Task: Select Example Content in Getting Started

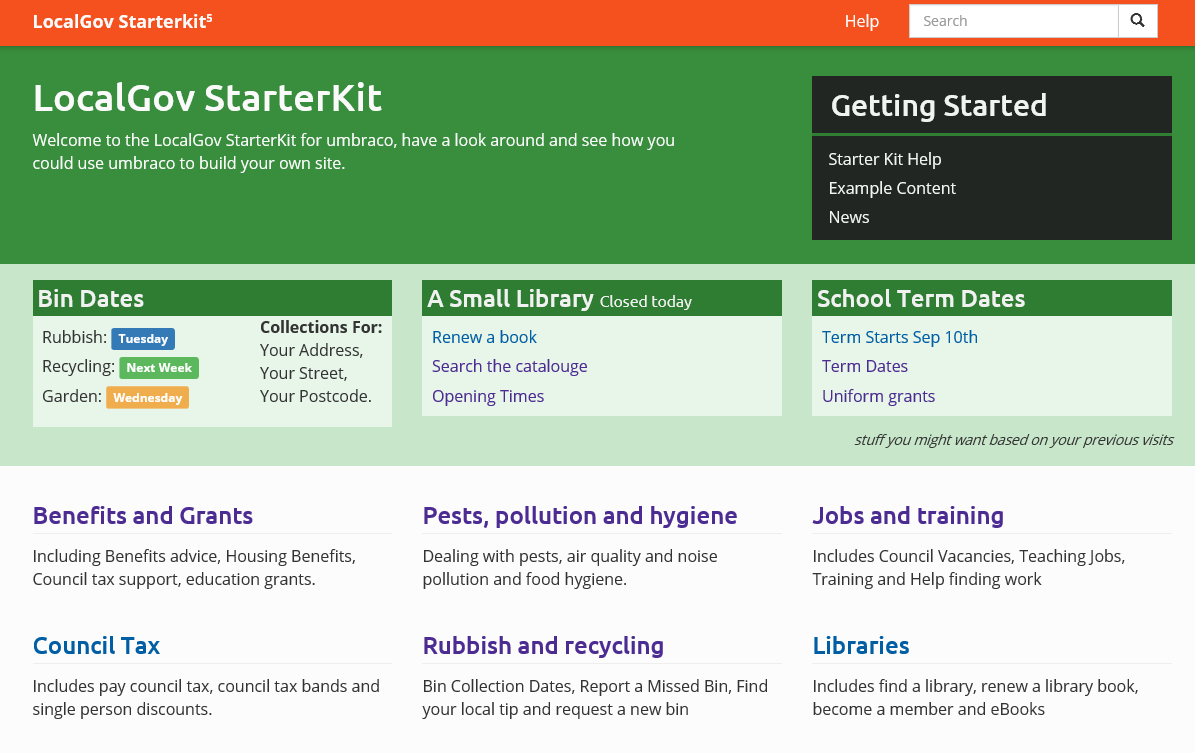Action: [x=892, y=188]
